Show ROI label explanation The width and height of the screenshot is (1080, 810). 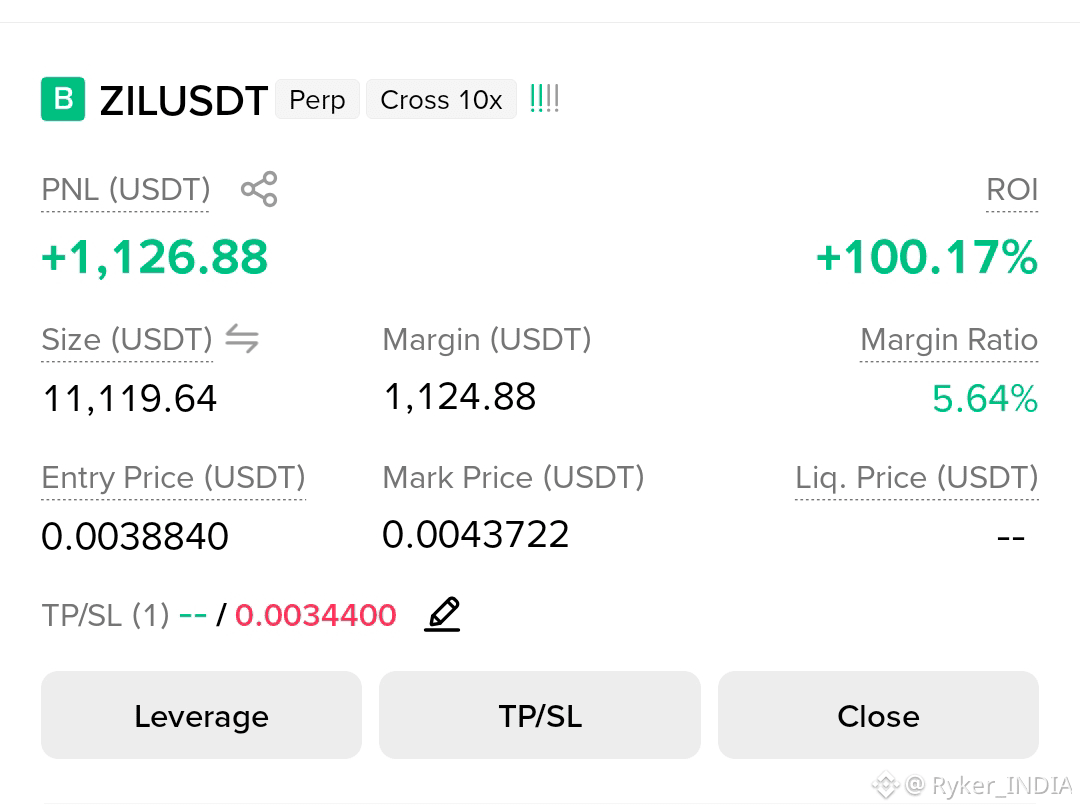(x=1012, y=190)
